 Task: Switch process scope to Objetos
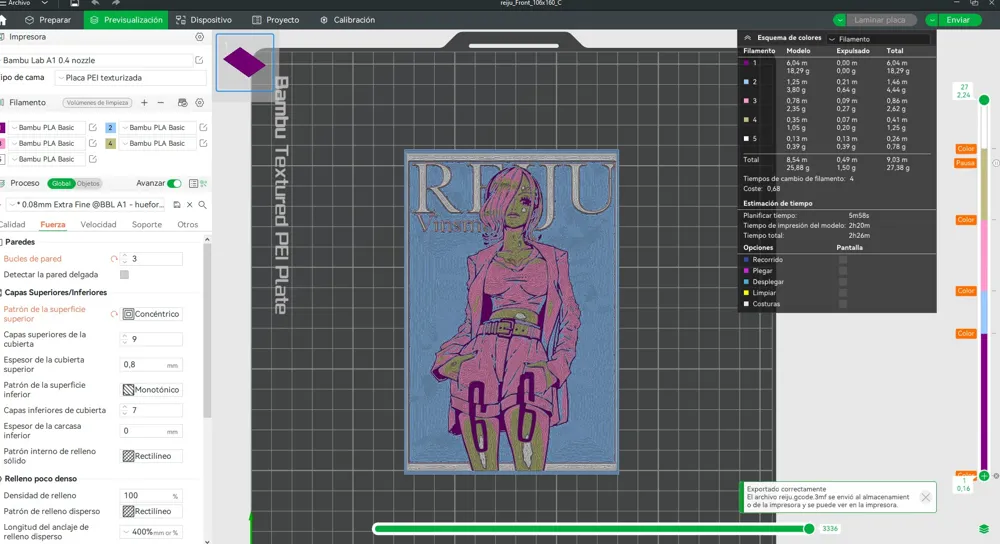[88, 184]
